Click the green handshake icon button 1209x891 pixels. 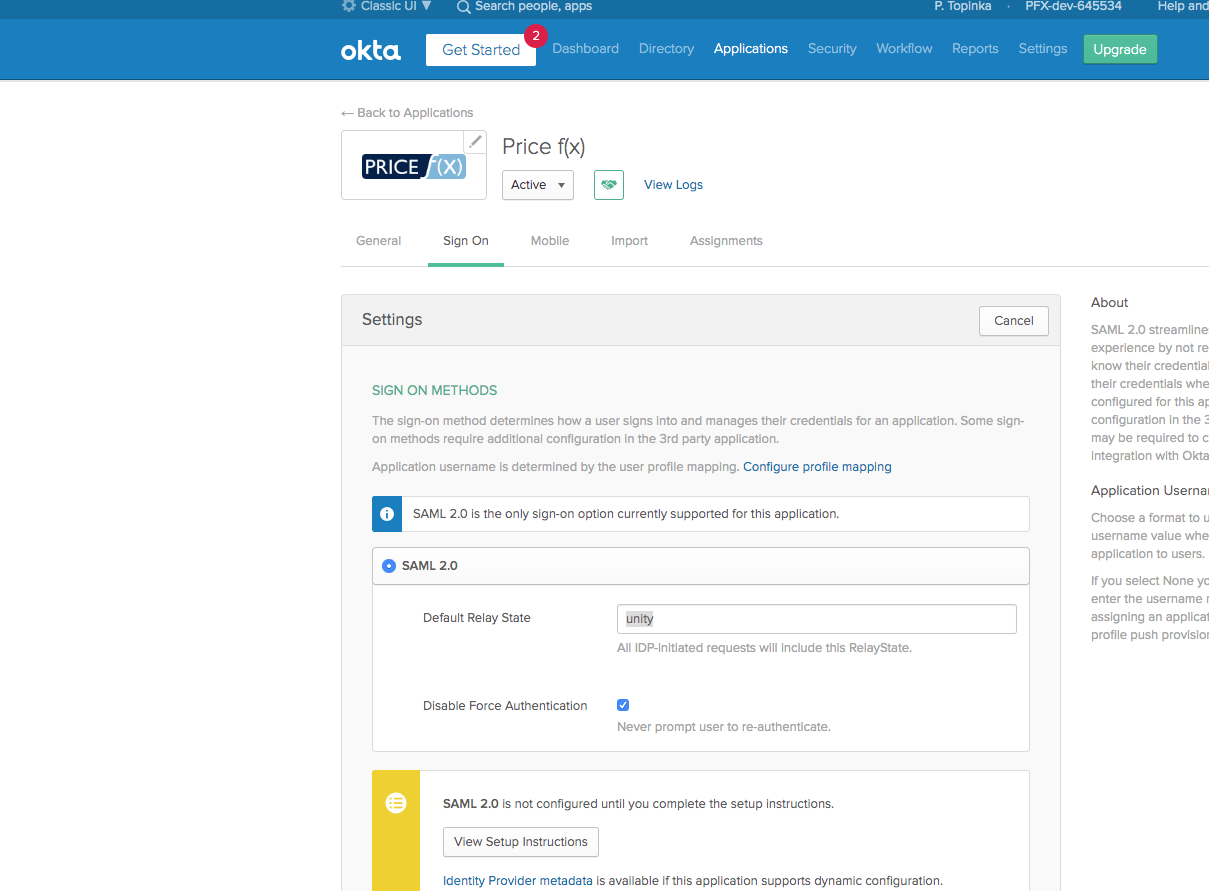[608, 185]
